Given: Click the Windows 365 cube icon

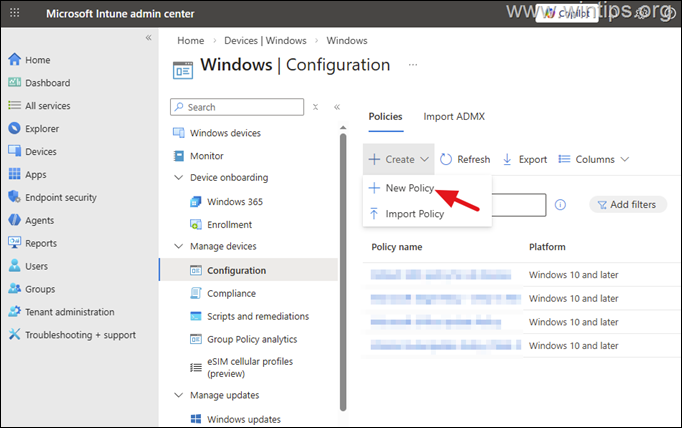Looking at the screenshot, I should tap(196, 202).
